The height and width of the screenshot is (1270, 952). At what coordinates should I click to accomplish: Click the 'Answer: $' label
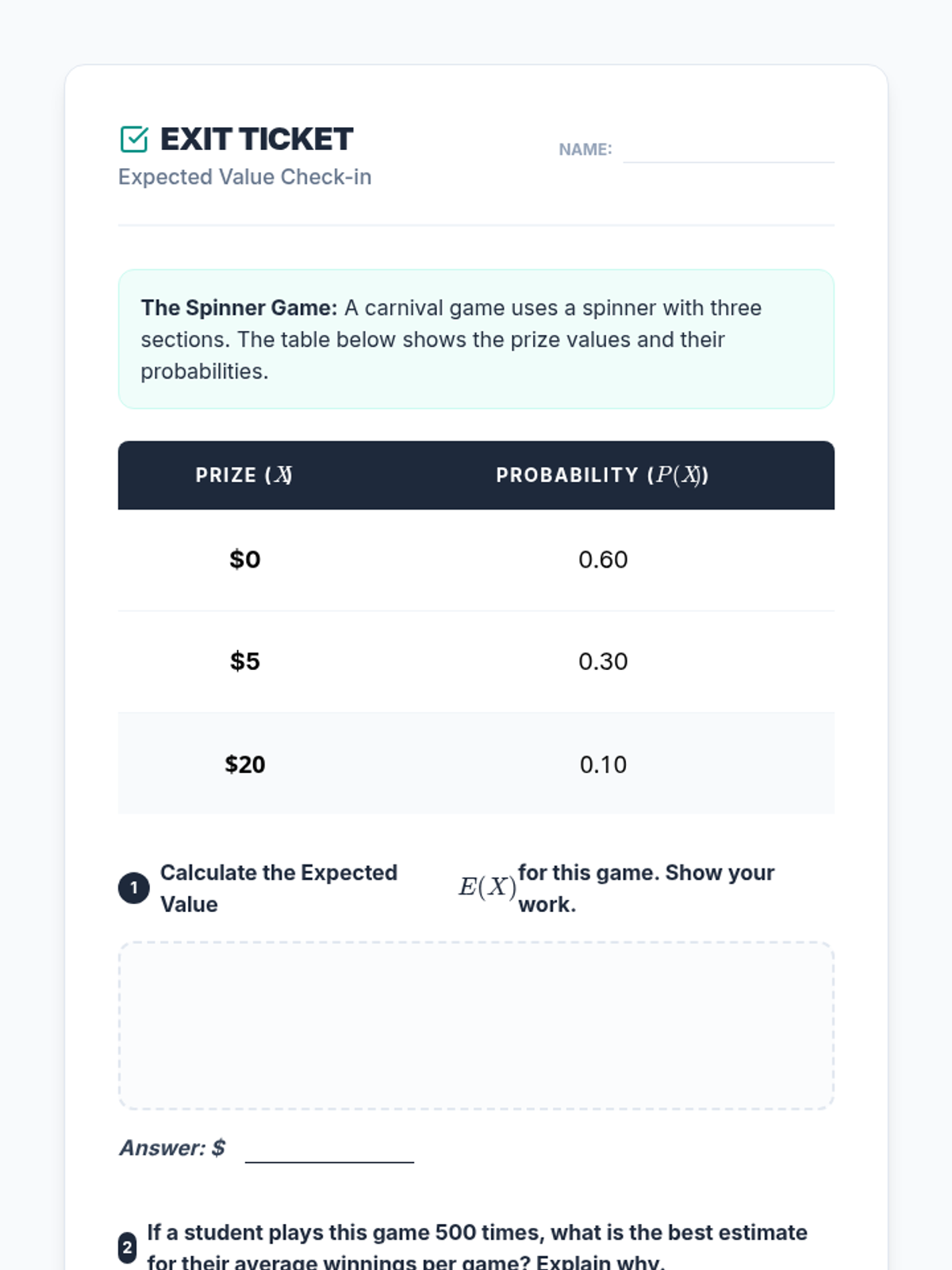(172, 1148)
